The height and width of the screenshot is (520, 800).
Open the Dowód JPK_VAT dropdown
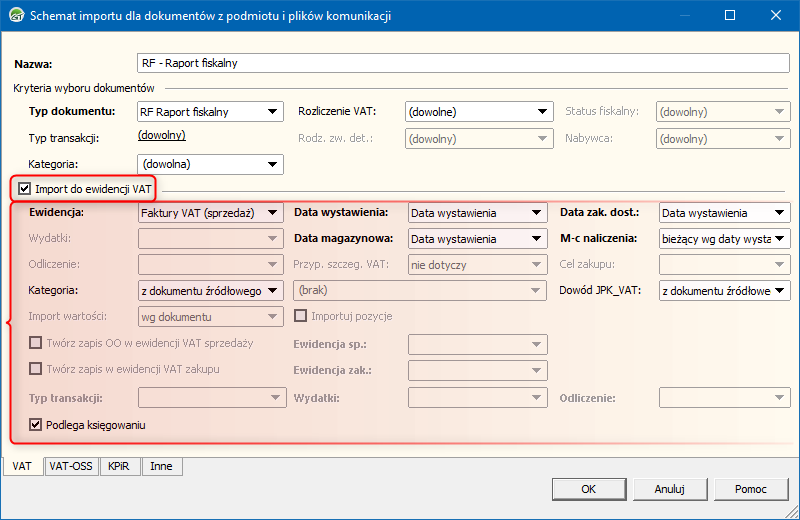tap(724, 291)
